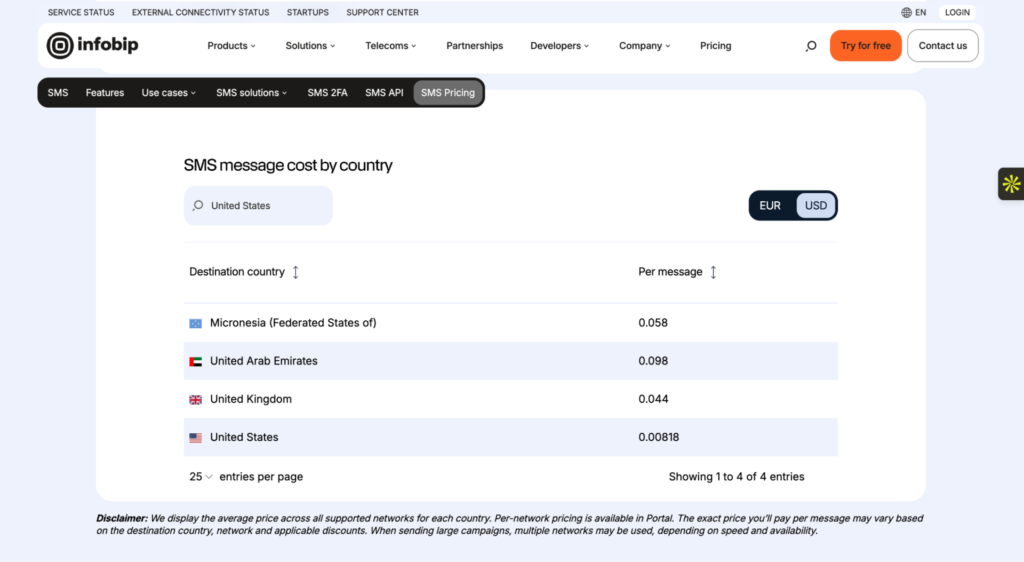Click the 0.098 price value
This screenshot has height=562, width=1024.
[653, 361]
